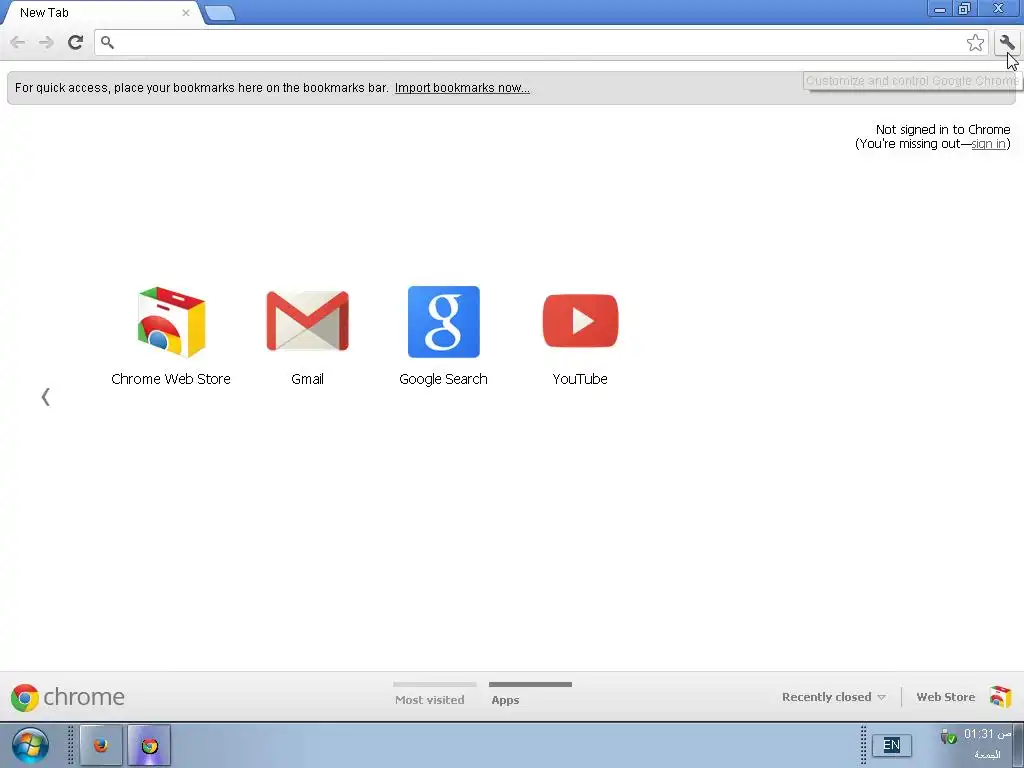Screen dimensions: 1024x768
Task: Click the Chrome Web Store label text
Action: pyautogui.click(x=171, y=379)
